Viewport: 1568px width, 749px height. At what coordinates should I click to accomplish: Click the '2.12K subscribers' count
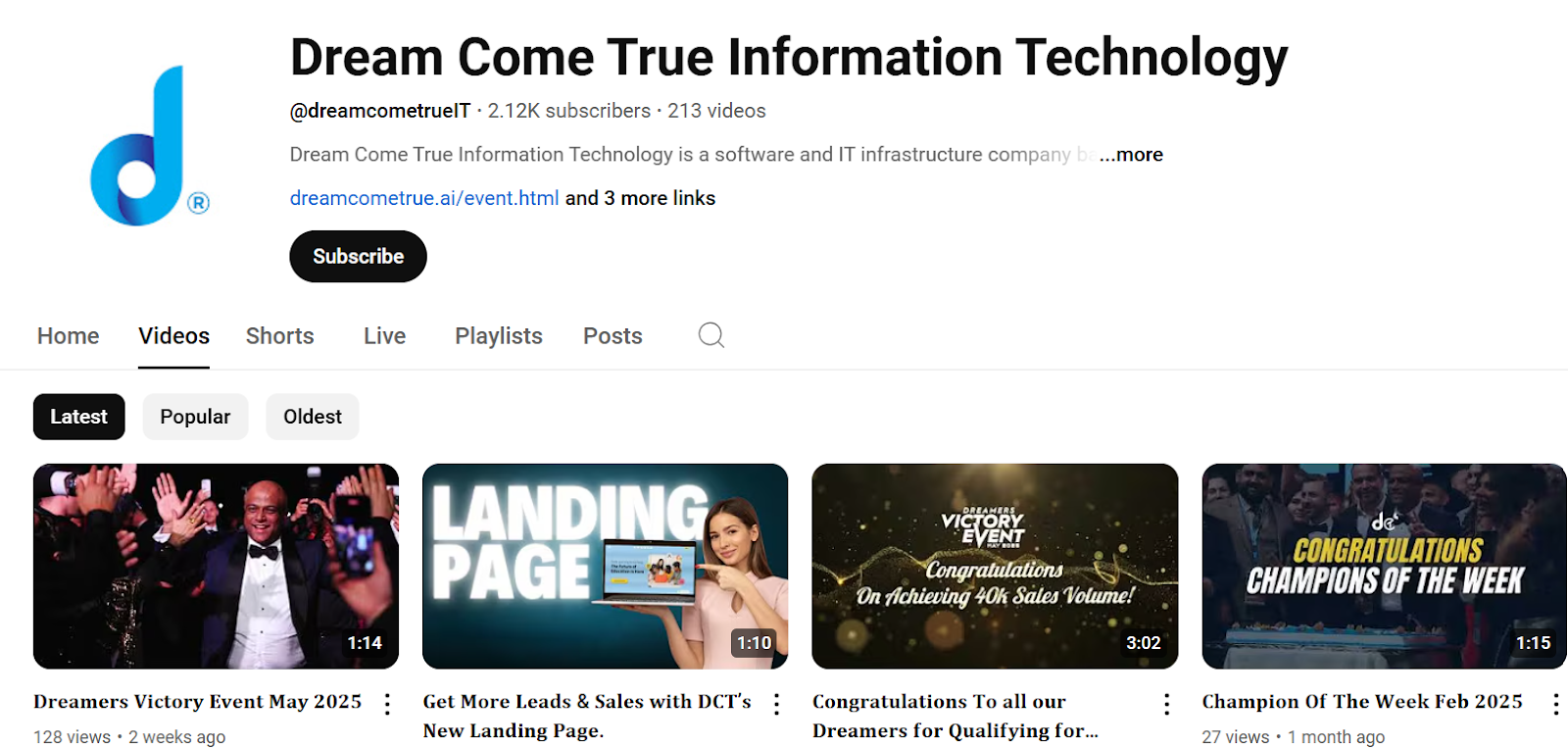(x=569, y=111)
